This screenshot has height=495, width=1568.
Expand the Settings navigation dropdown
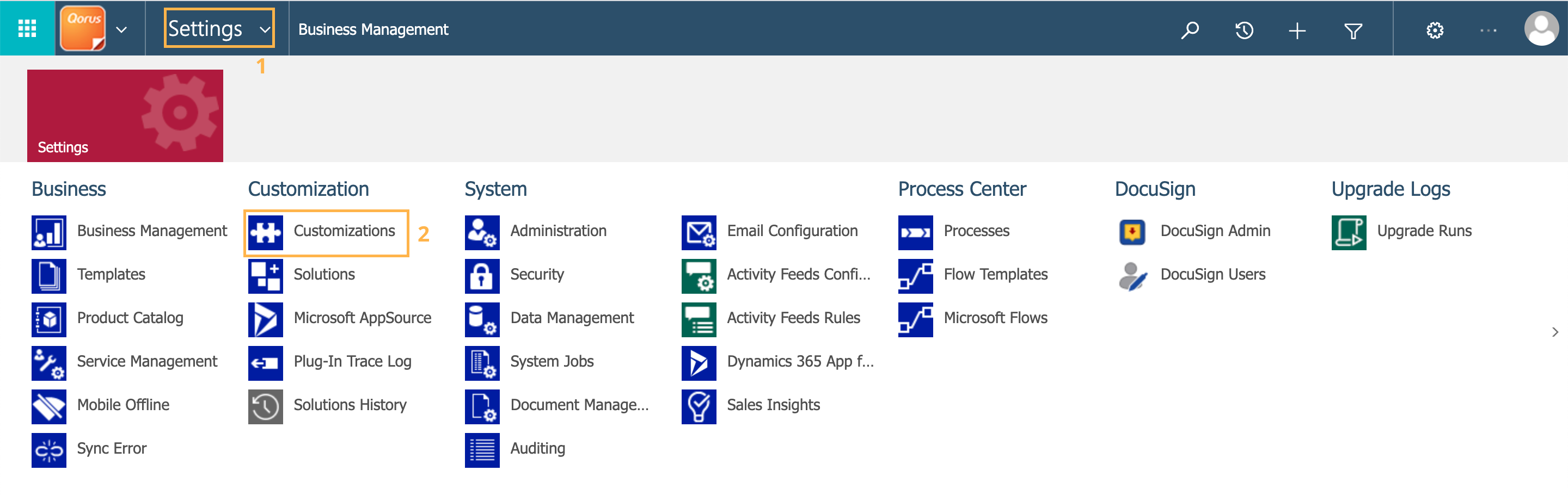tap(265, 29)
